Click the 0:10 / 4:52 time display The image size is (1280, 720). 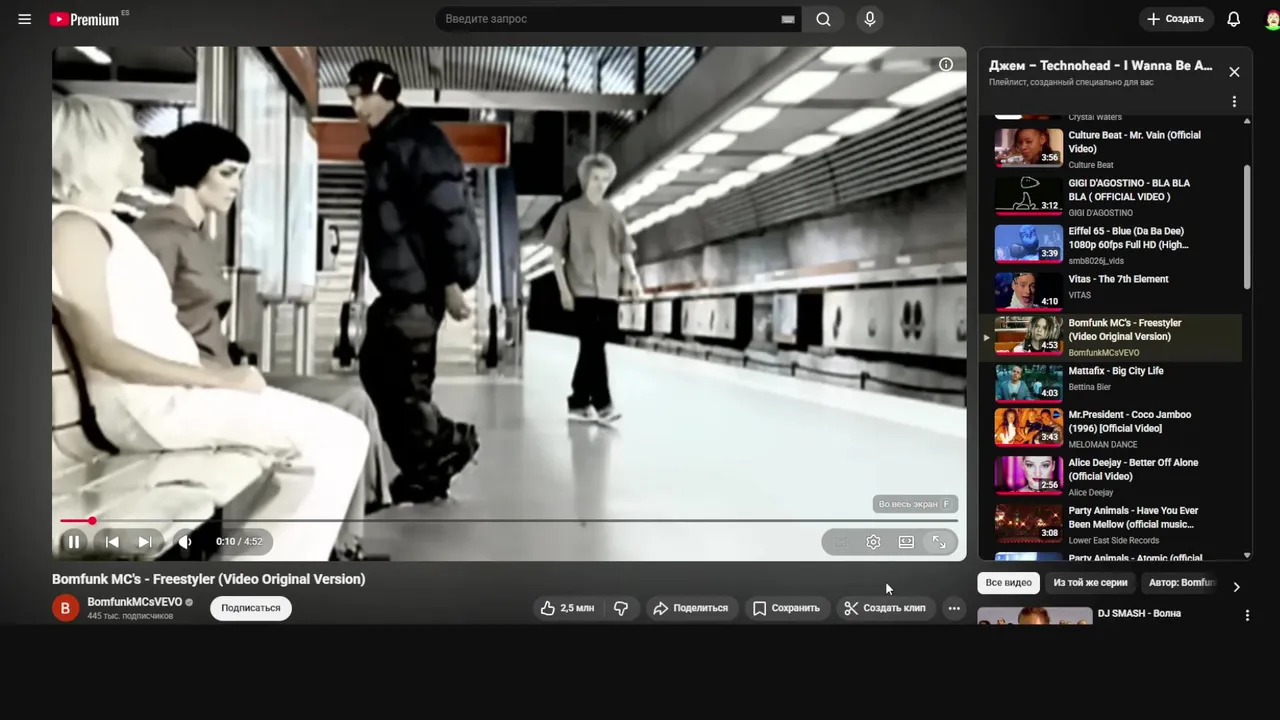click(239, 542)
